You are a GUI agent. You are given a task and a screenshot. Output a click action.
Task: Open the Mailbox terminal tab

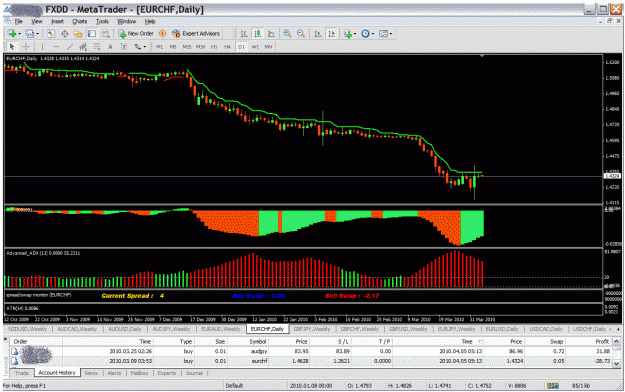point(140,373)
